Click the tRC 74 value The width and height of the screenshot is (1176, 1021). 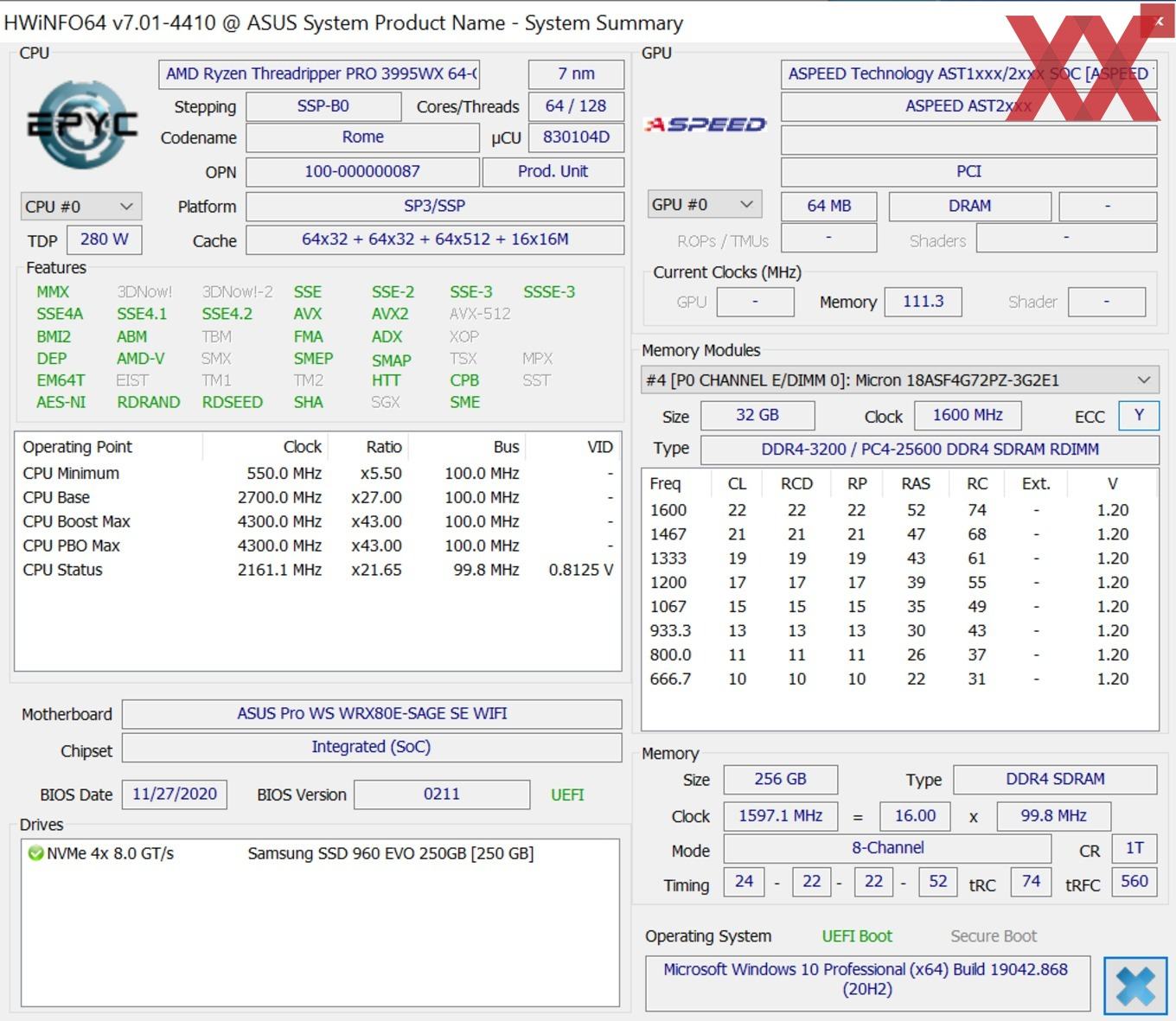tap(1031, 881)
